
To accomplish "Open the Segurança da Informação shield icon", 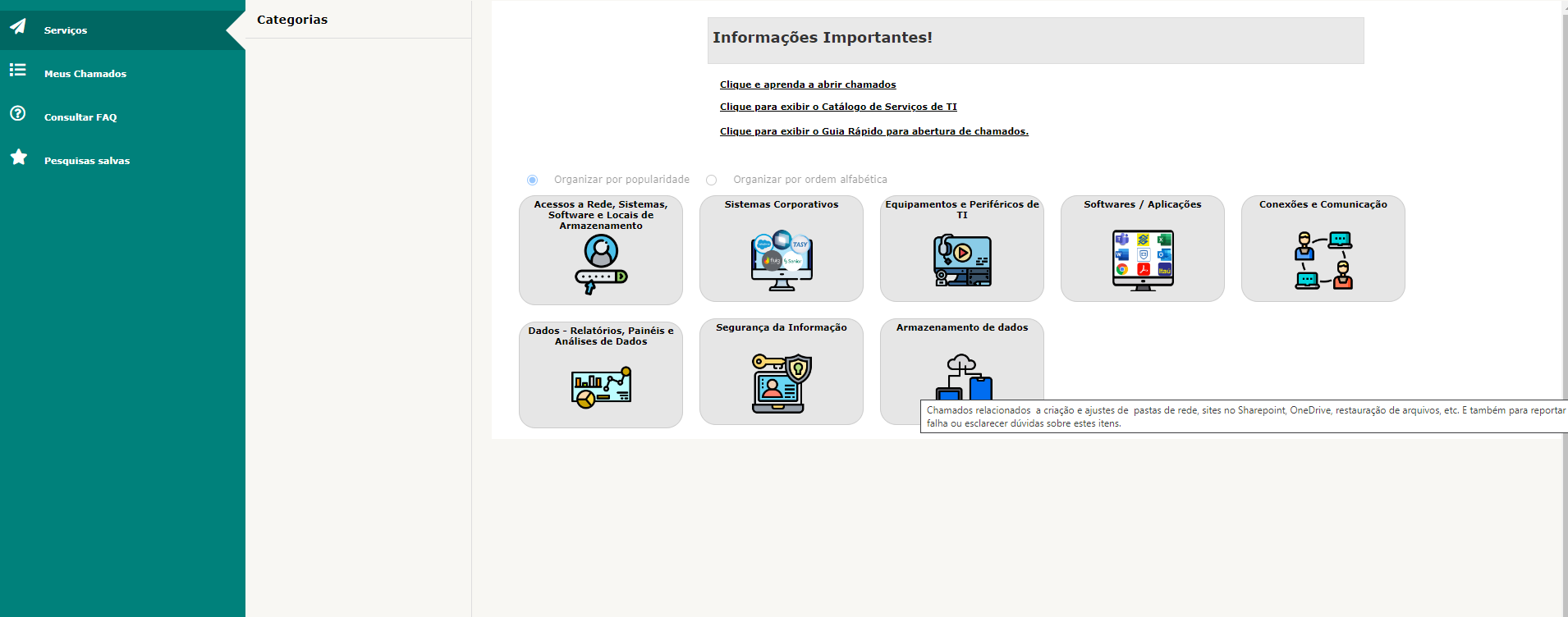I will coord(782,383).
